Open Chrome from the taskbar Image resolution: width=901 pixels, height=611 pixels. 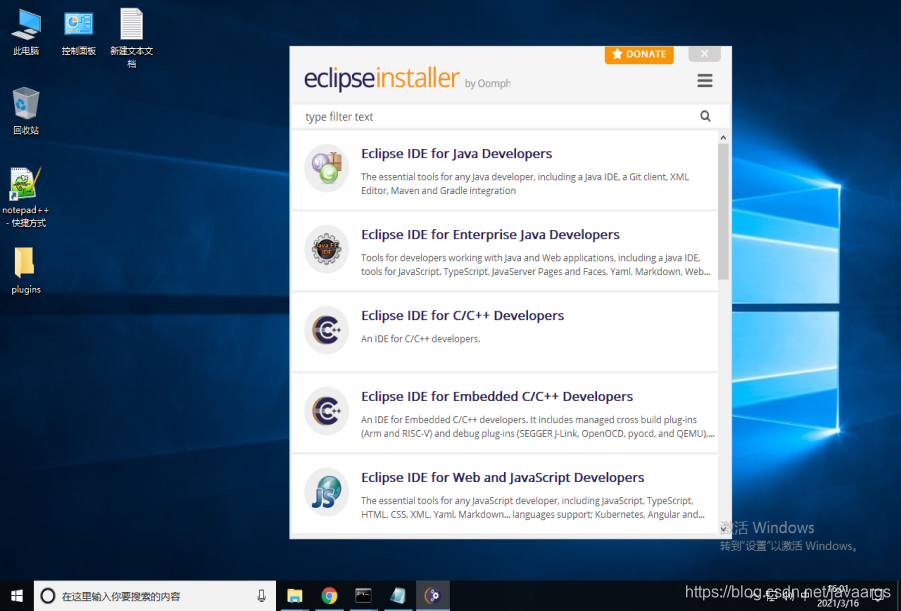[329, 596]
